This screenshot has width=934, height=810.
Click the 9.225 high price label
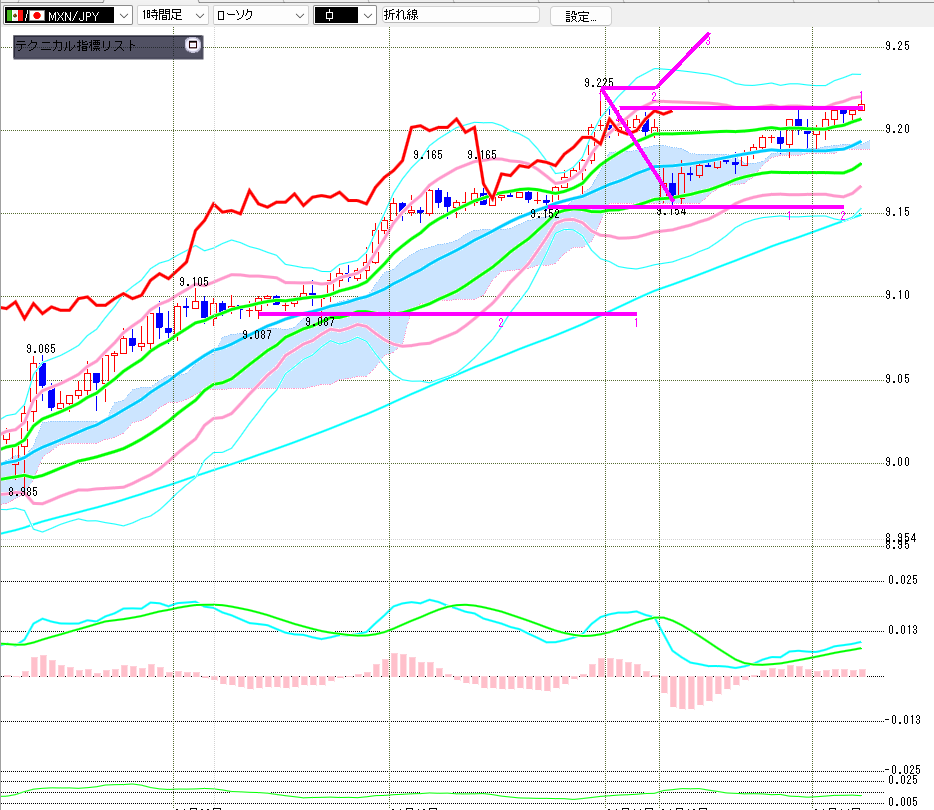coord(598,83)
